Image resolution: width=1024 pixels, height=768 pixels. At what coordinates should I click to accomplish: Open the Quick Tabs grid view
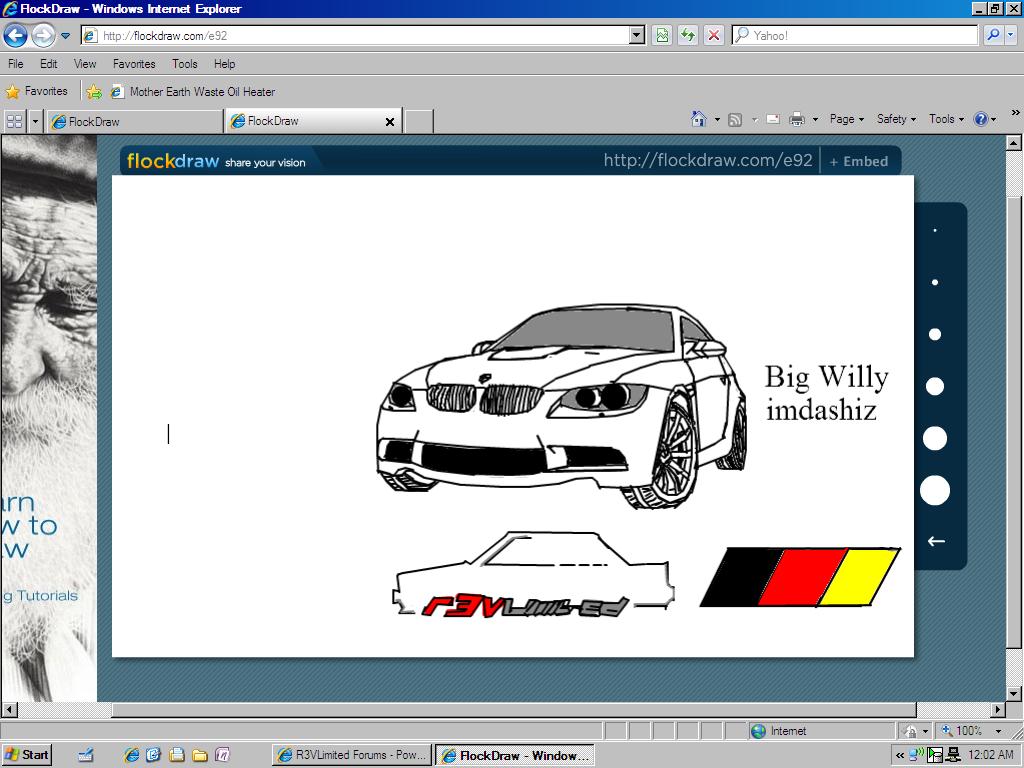point(14,121)
